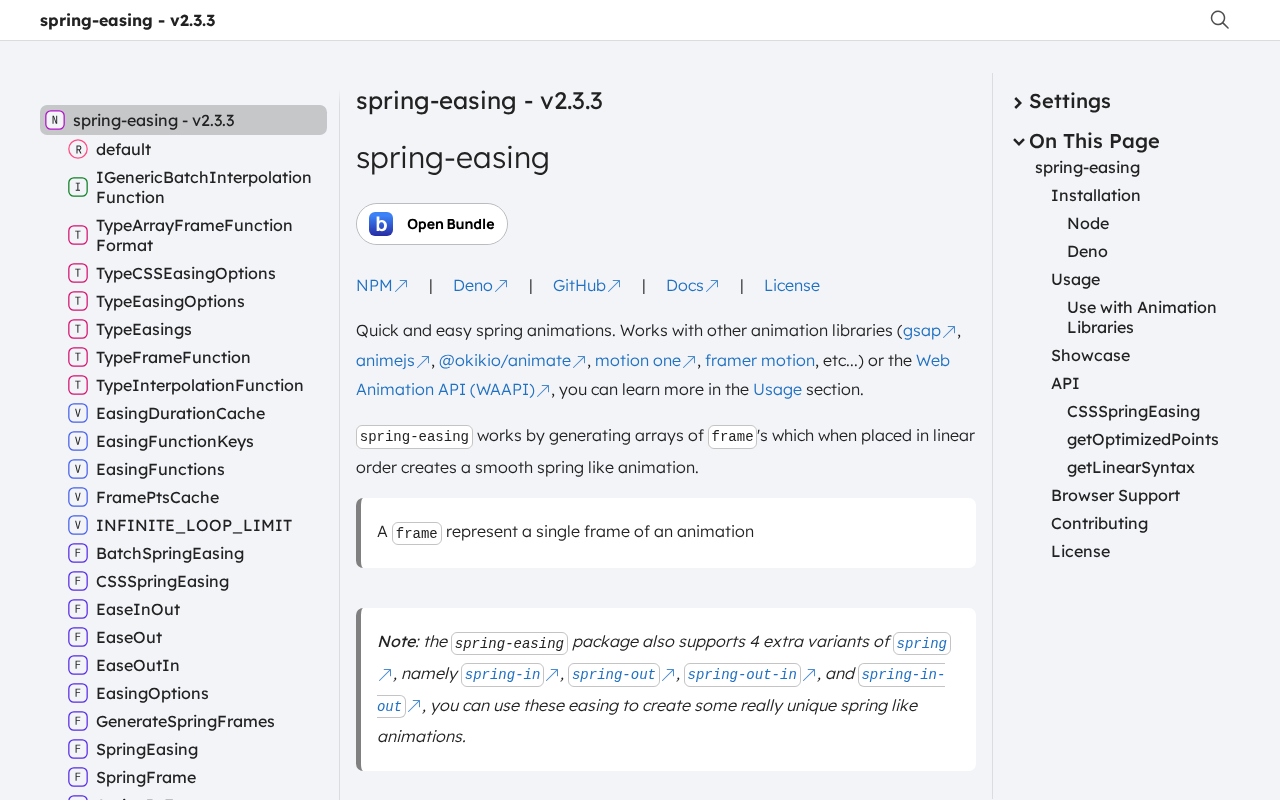Click the V icon beside EasingFunctions
Screen dimensions: 1280x800
[78, 469]
